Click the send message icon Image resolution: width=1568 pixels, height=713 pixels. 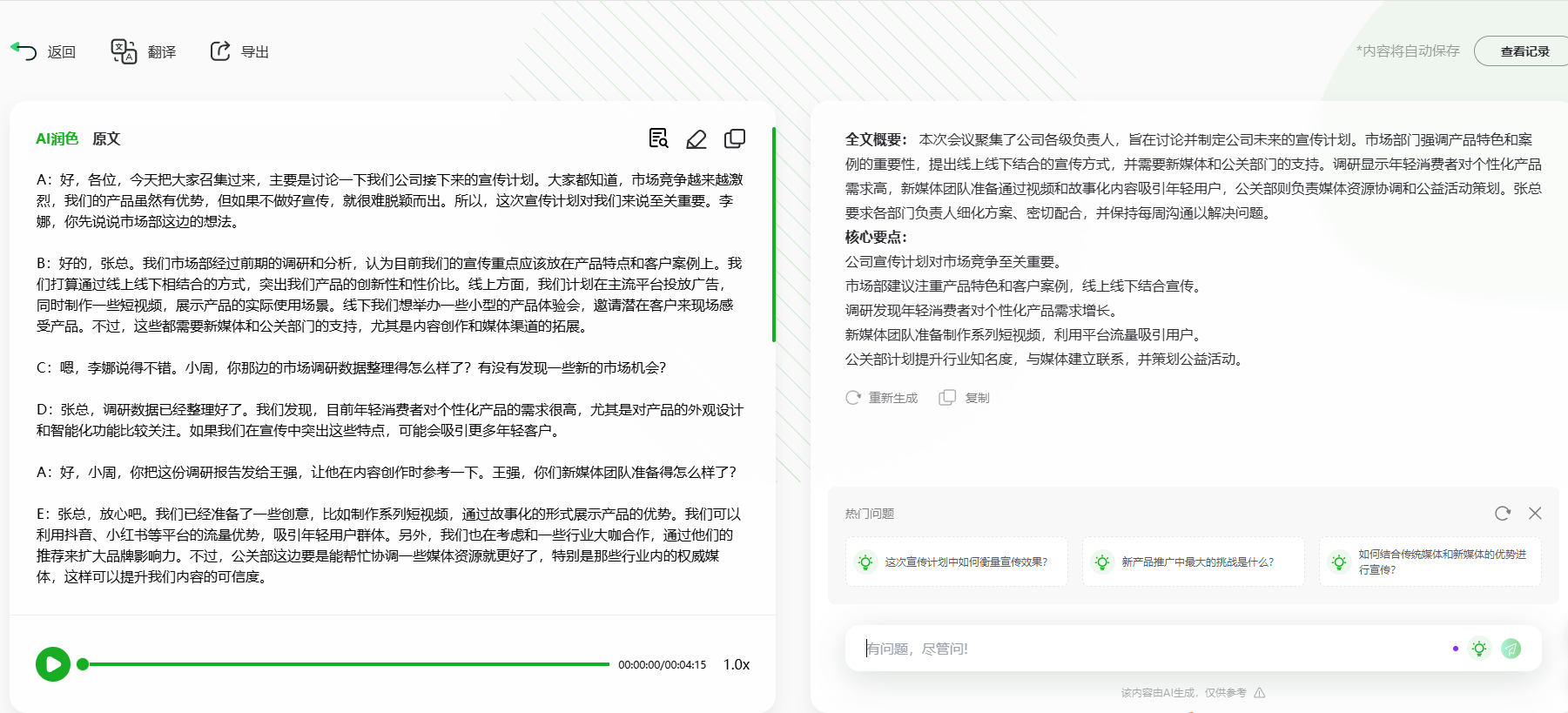[1511, 649]
